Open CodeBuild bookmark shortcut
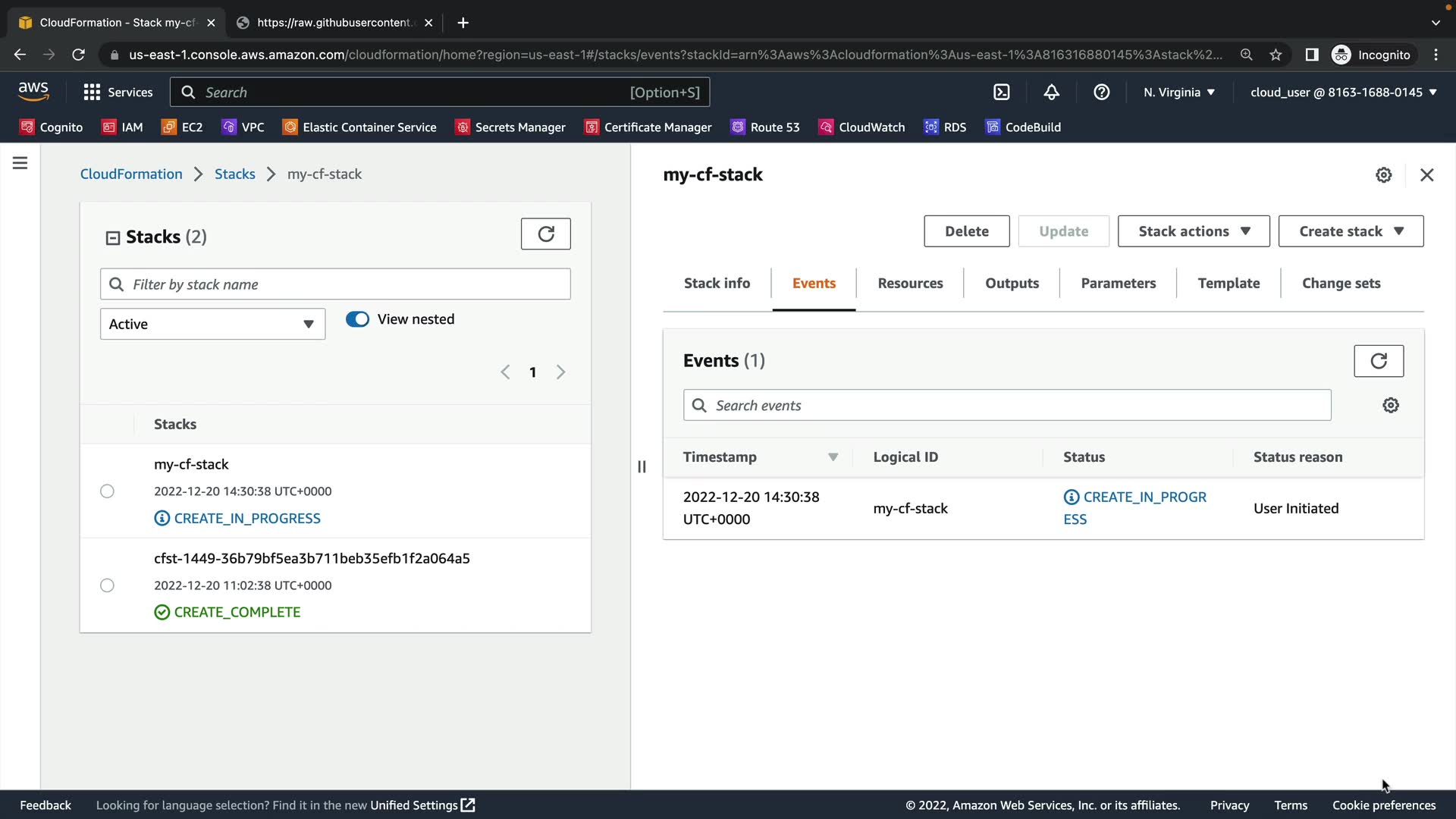Viewport: 1456px width, 819px height. click(x=1023, y=127)
